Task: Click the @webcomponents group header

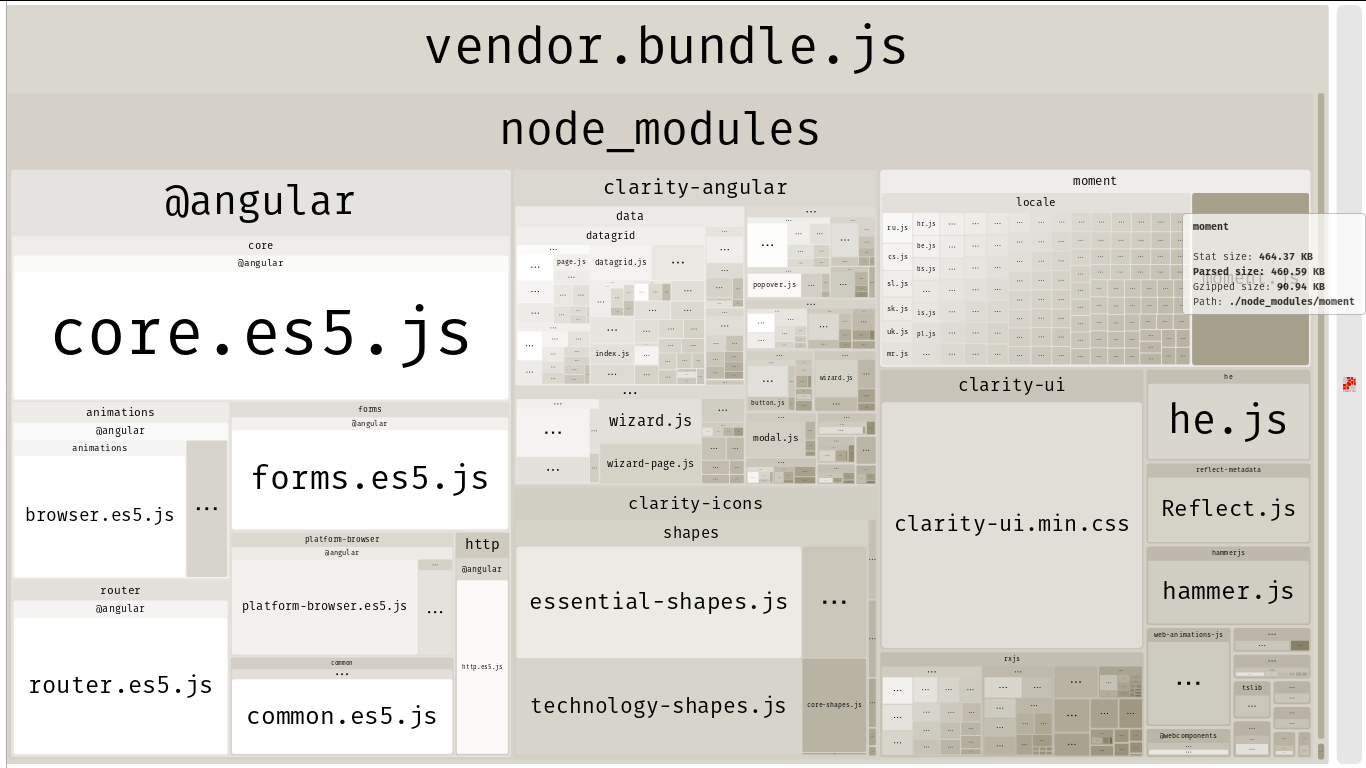Action: coord(1188,736)
